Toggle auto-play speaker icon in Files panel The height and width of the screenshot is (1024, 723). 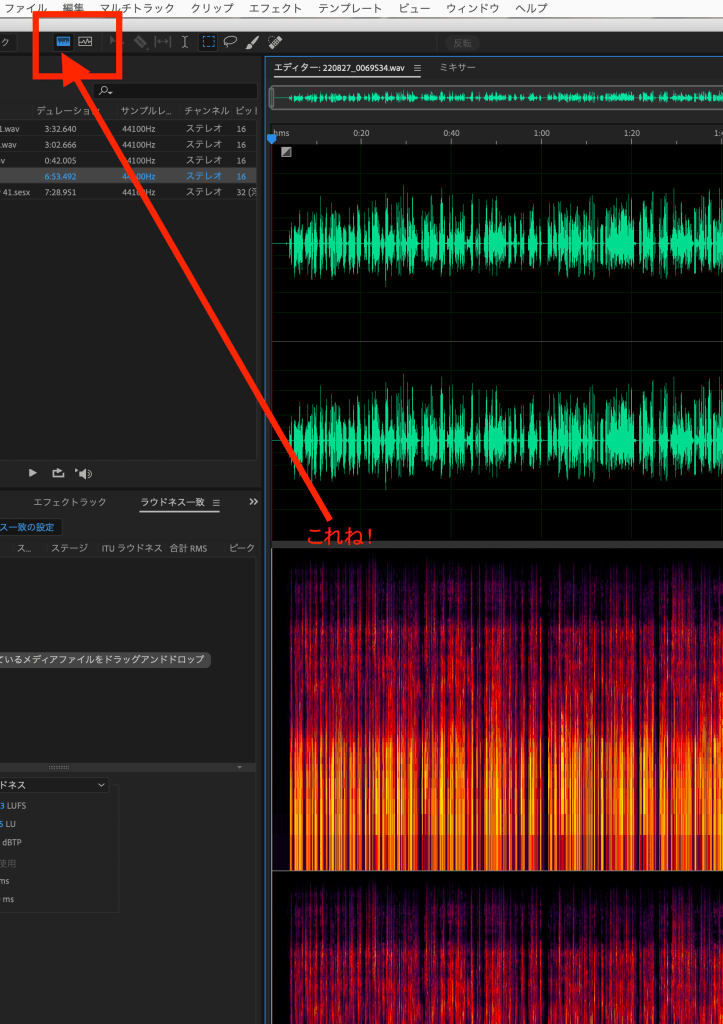(84, 473)
